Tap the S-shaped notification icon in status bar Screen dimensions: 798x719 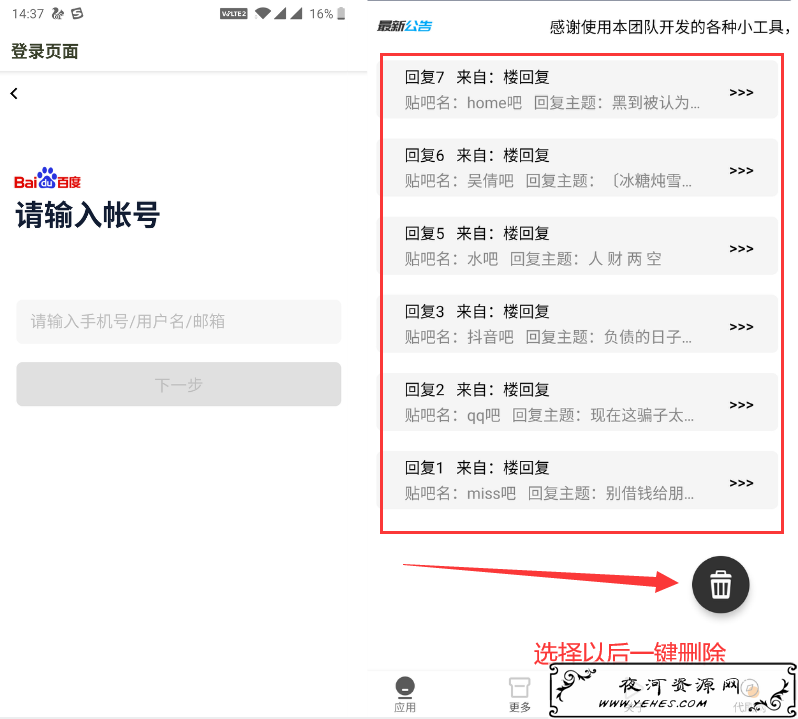pyautogui.click(x=77, y=14)
